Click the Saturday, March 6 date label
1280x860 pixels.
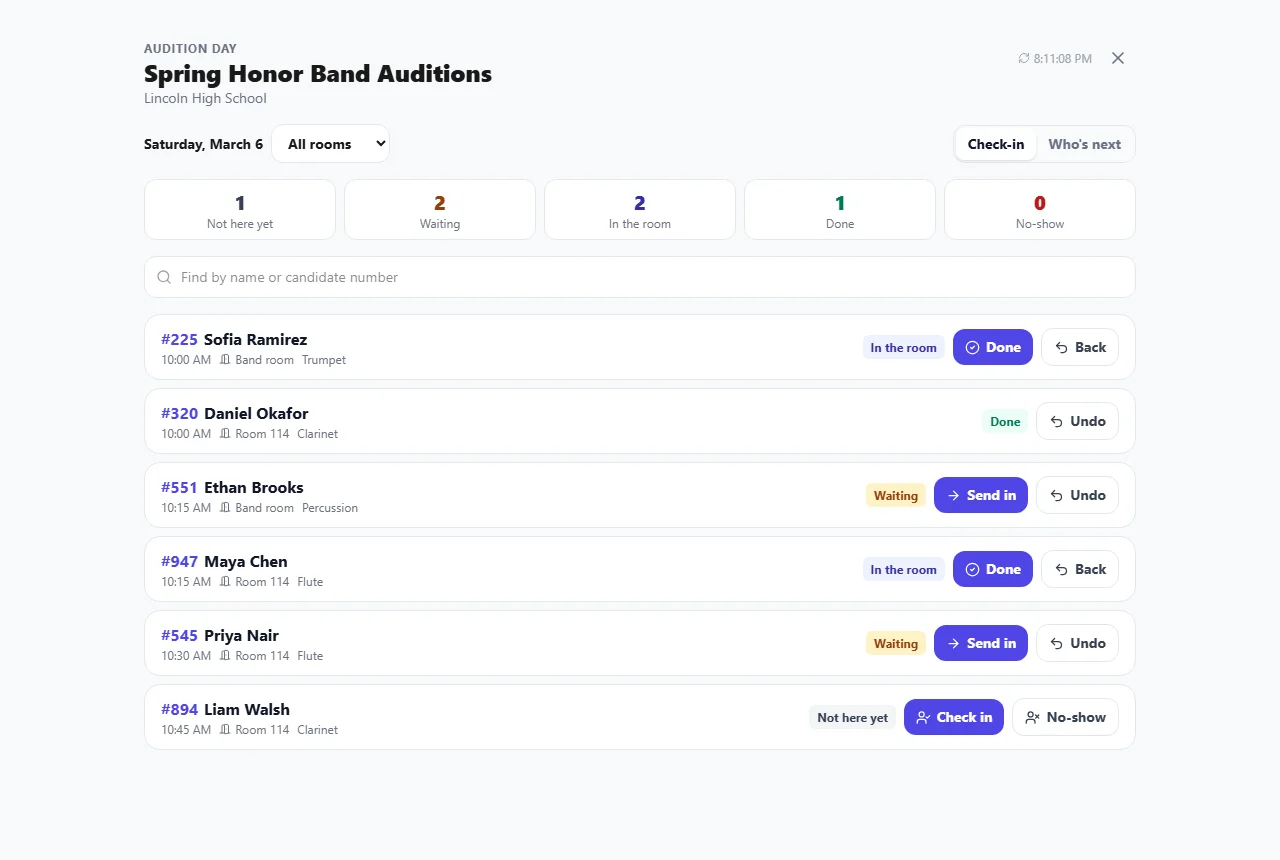pos(203,144)
